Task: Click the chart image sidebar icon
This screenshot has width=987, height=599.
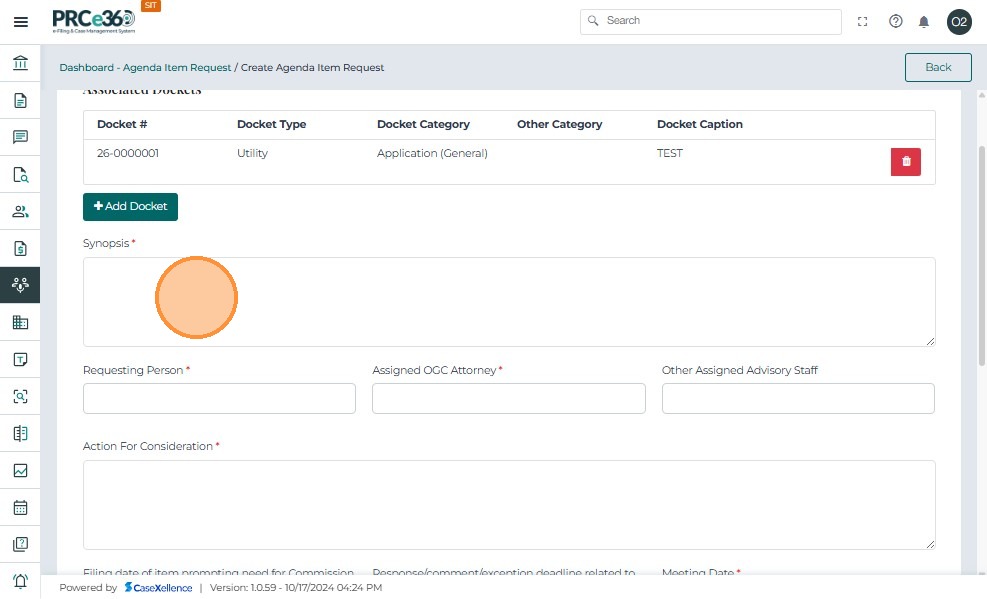Action: 20,470
